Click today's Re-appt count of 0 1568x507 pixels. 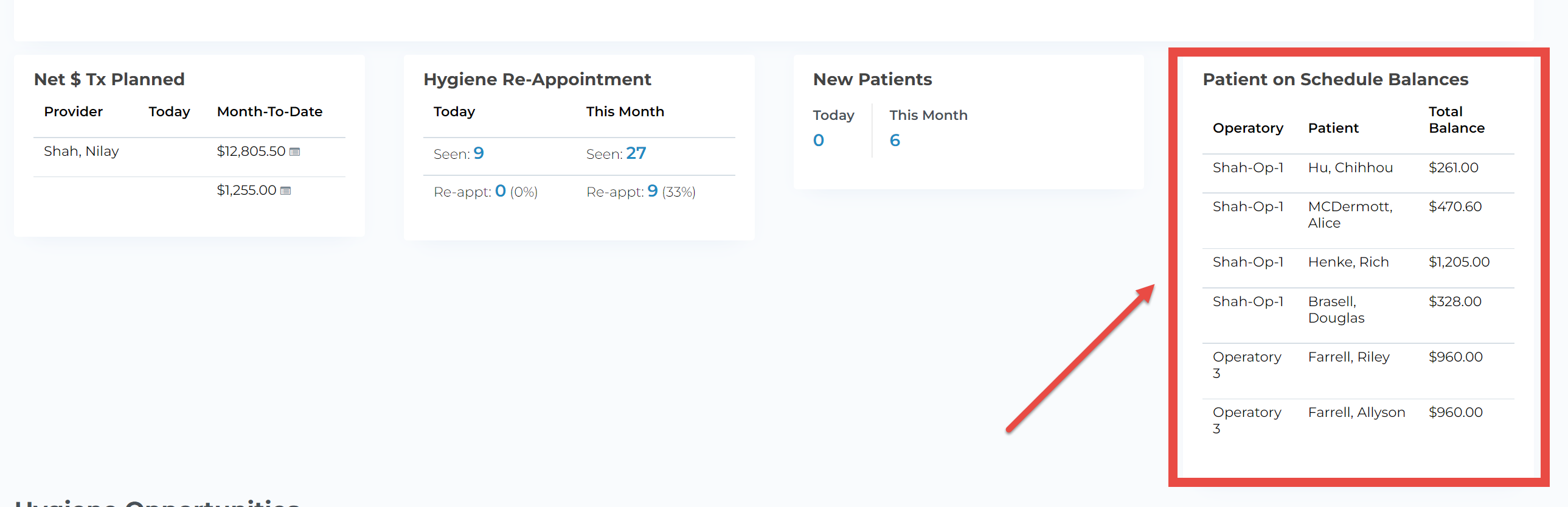(x=501, y=191)
